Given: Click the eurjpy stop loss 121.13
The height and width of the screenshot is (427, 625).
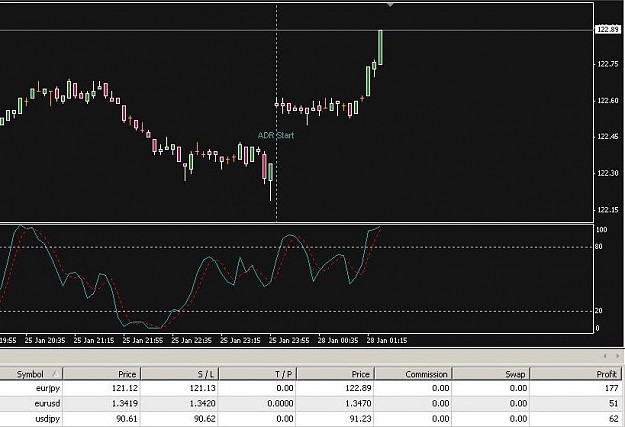Looking at the screenshot, I should (202, 388).
